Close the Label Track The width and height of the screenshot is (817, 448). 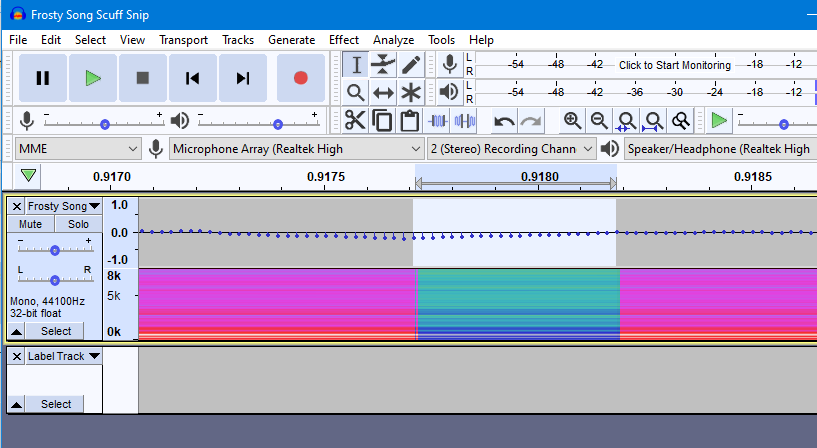(17, 356)
